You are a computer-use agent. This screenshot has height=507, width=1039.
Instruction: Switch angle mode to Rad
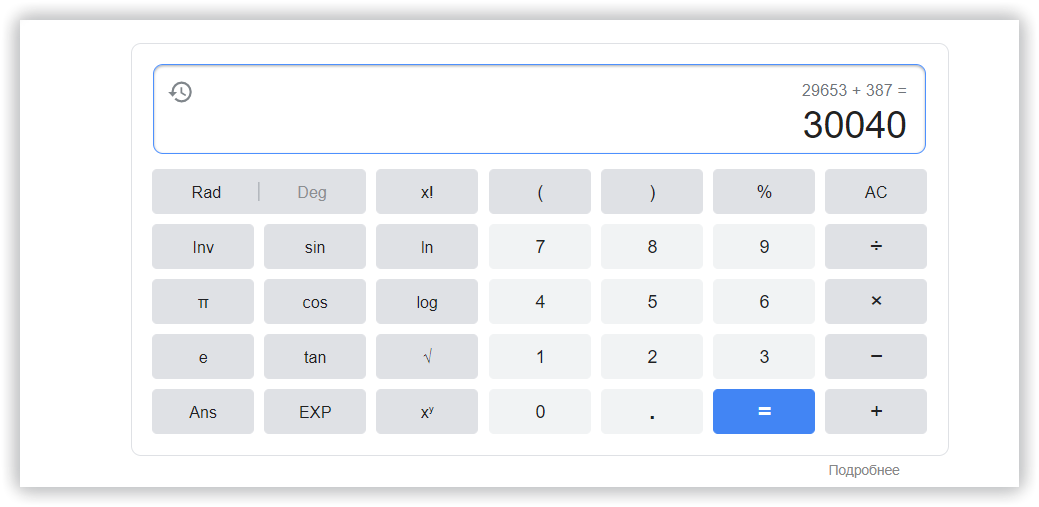point(206,192)
